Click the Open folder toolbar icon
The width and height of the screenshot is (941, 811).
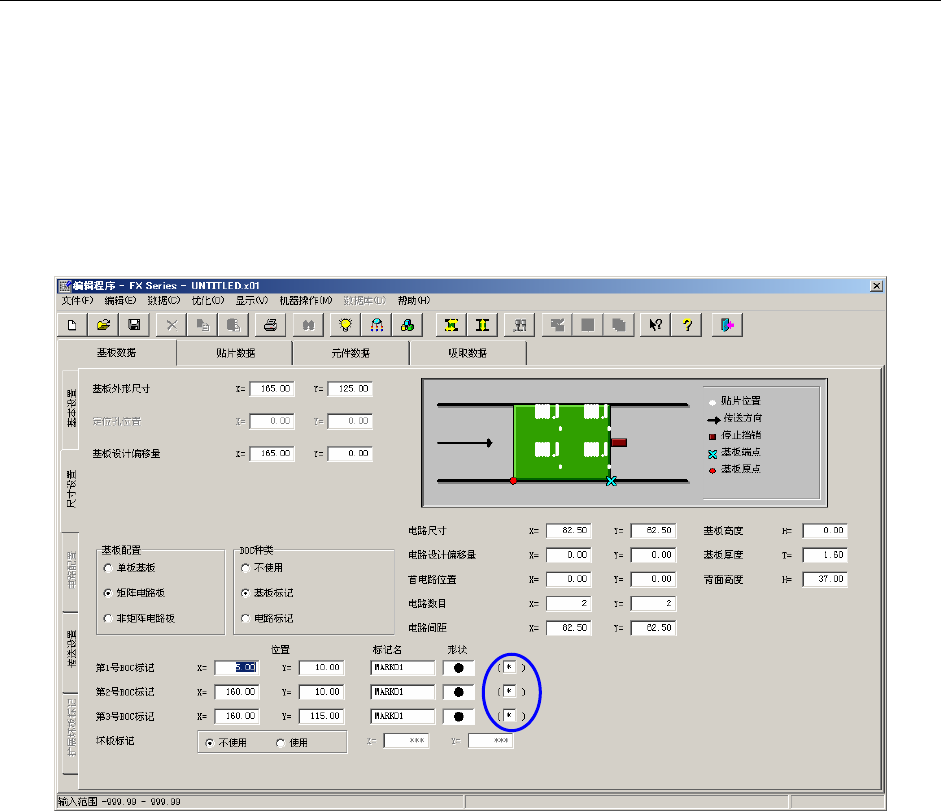pos(103,325)
